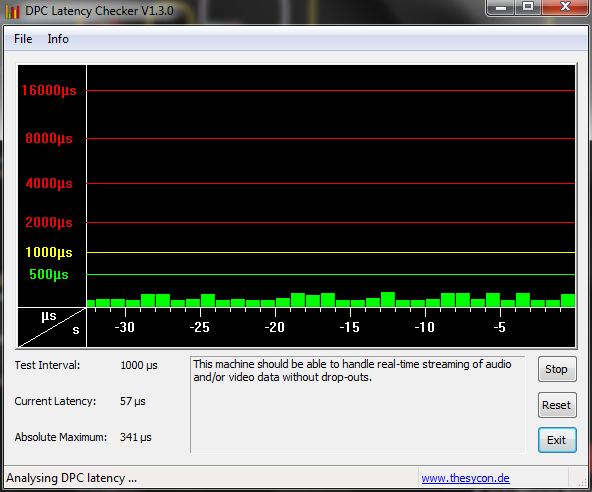The width and height of the screenshot is (592, 492).
Task: Click the Current Latency 57 µs value
Action: (x=133, y=401)
